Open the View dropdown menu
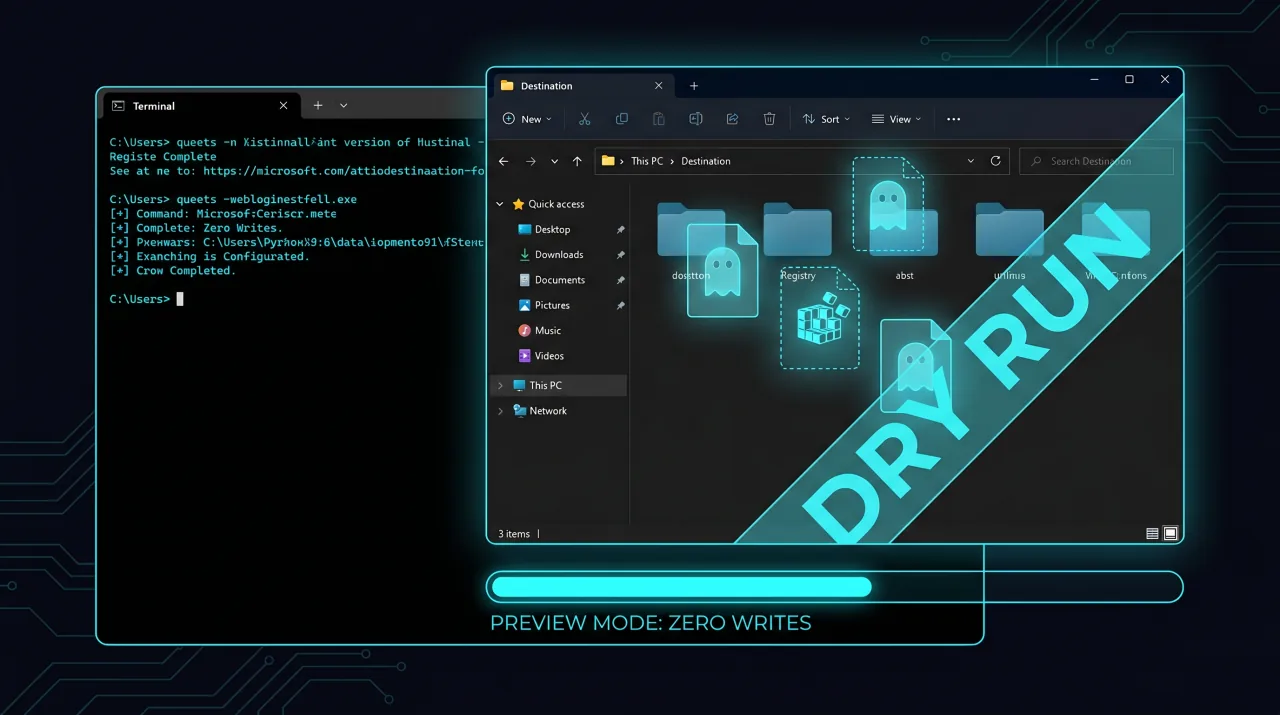 pyautogui.click(x=896, y=119)
